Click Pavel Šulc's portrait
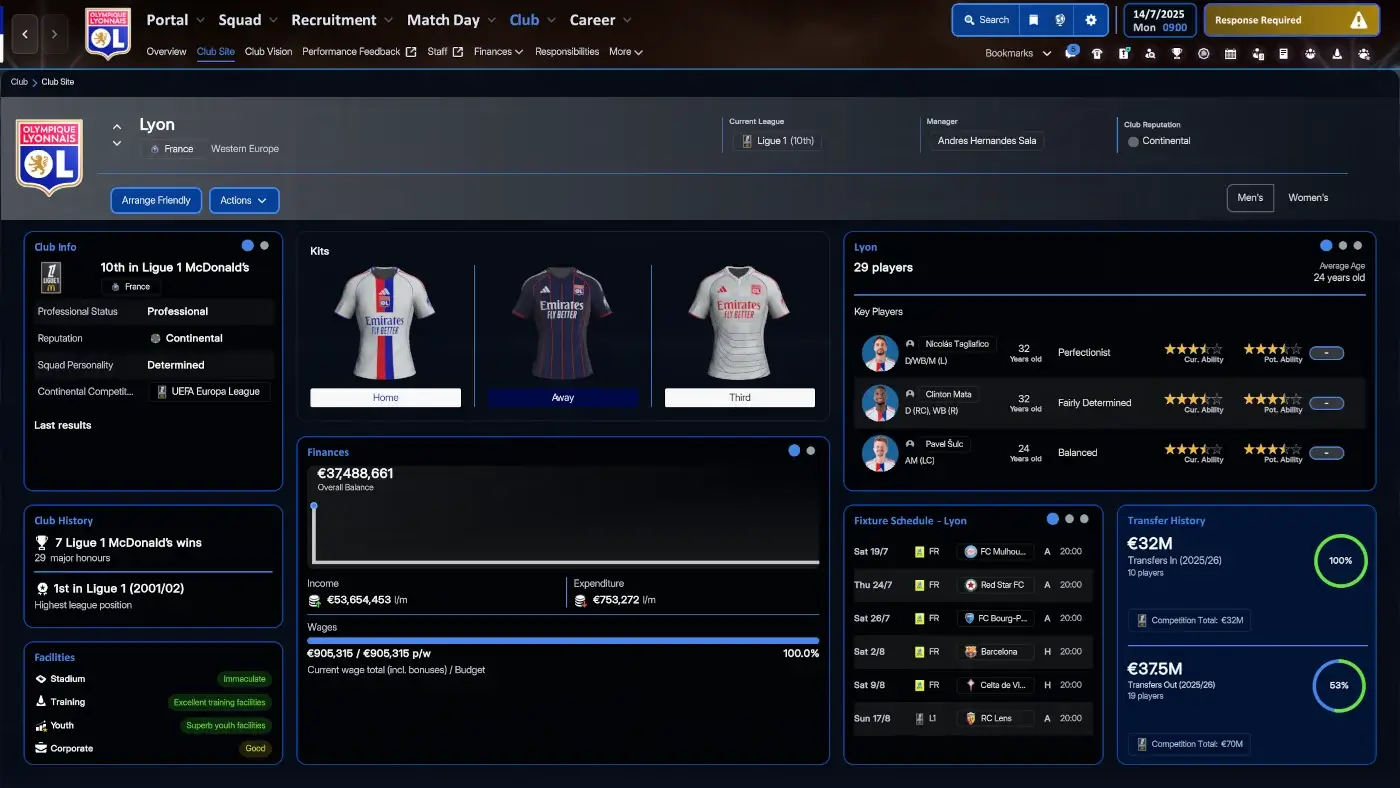This screenshot has width=1400, height=788. pos(880,452)
